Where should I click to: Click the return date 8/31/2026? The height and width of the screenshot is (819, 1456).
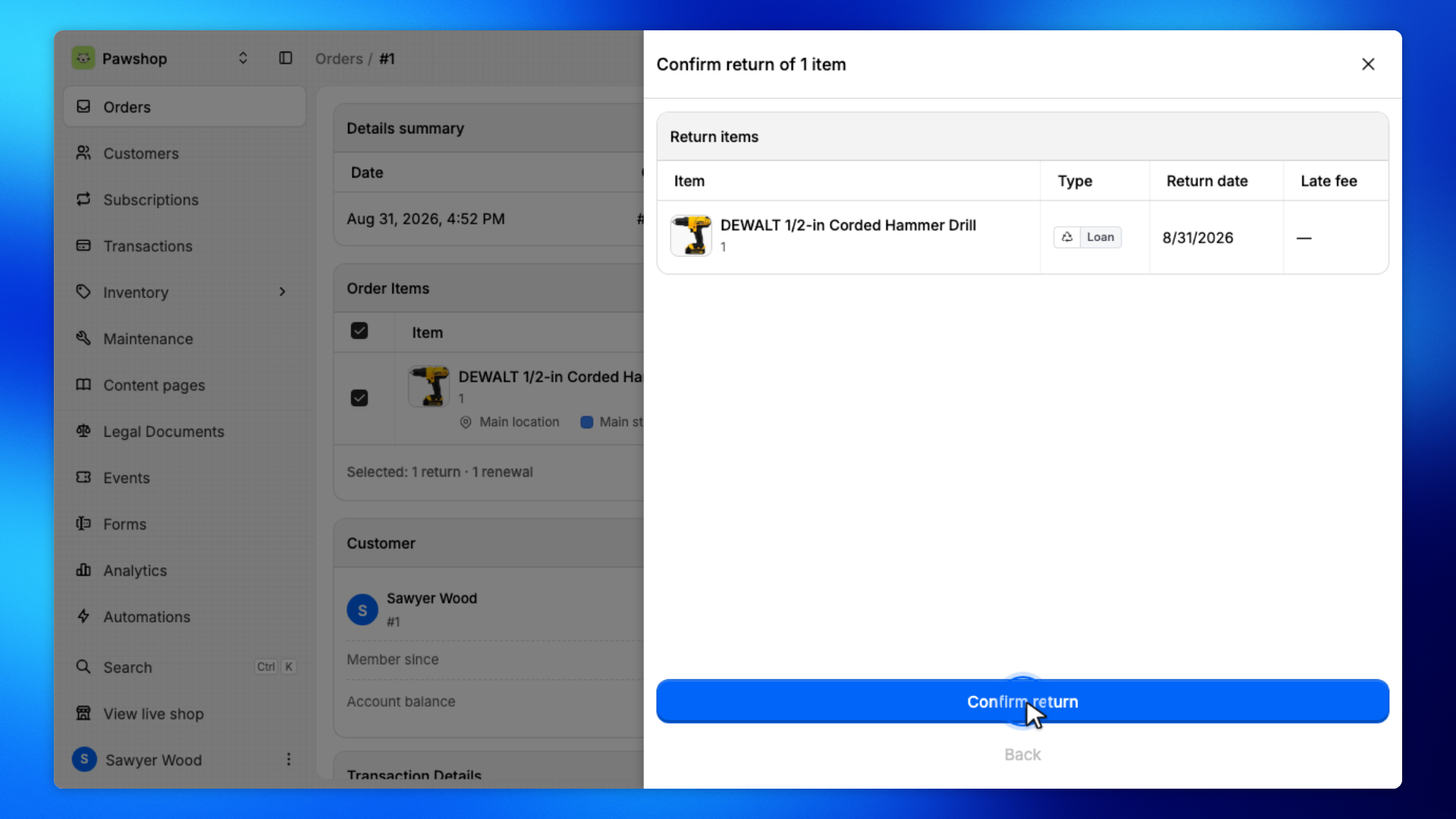tap(1197, 237)
